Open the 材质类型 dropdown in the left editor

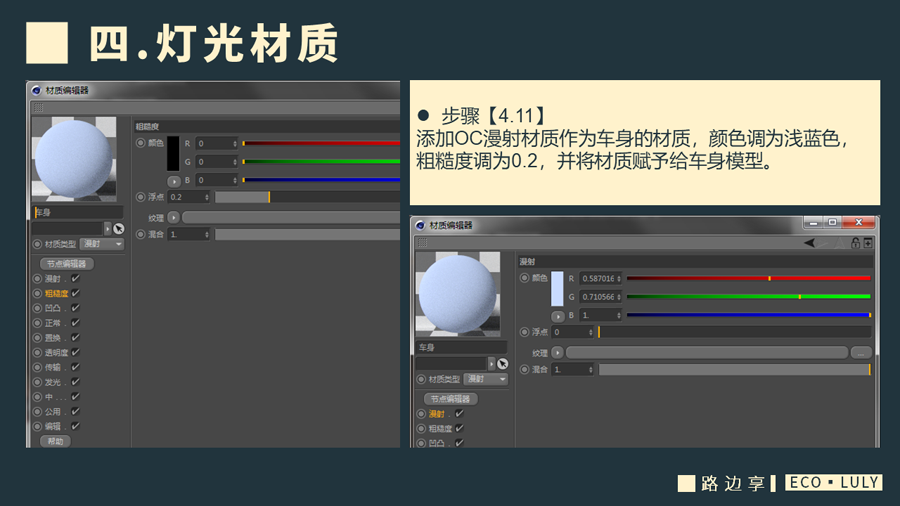pos(102,244)
